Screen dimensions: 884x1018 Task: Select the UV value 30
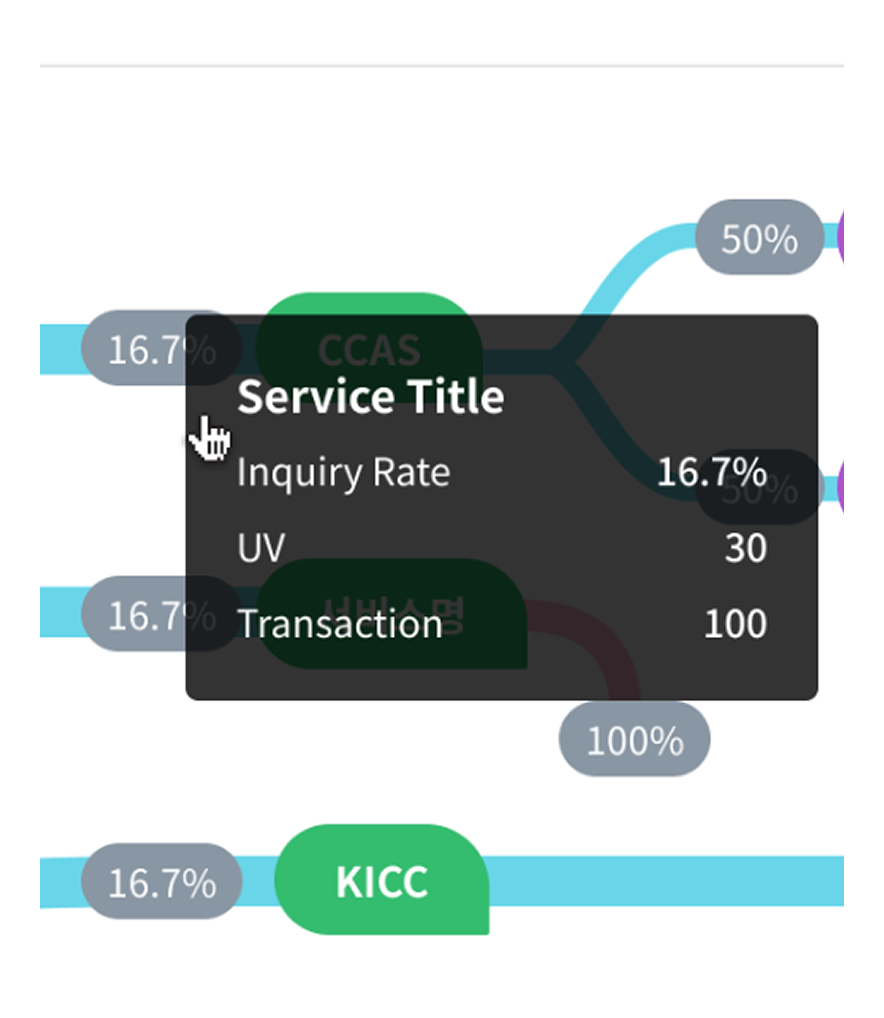pos(746,548)
